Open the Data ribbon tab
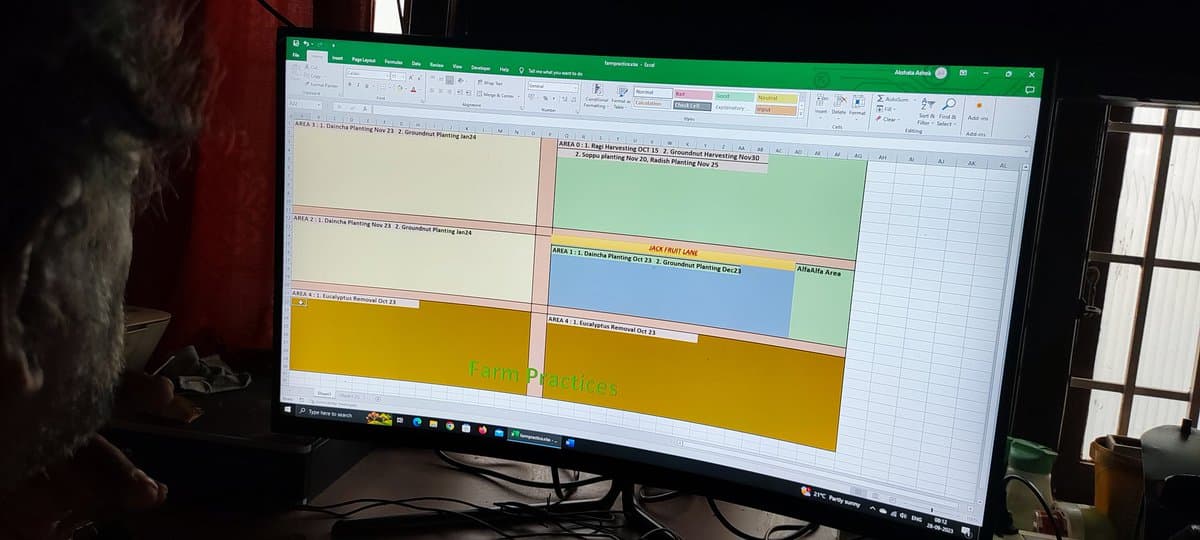 (416, 63)
